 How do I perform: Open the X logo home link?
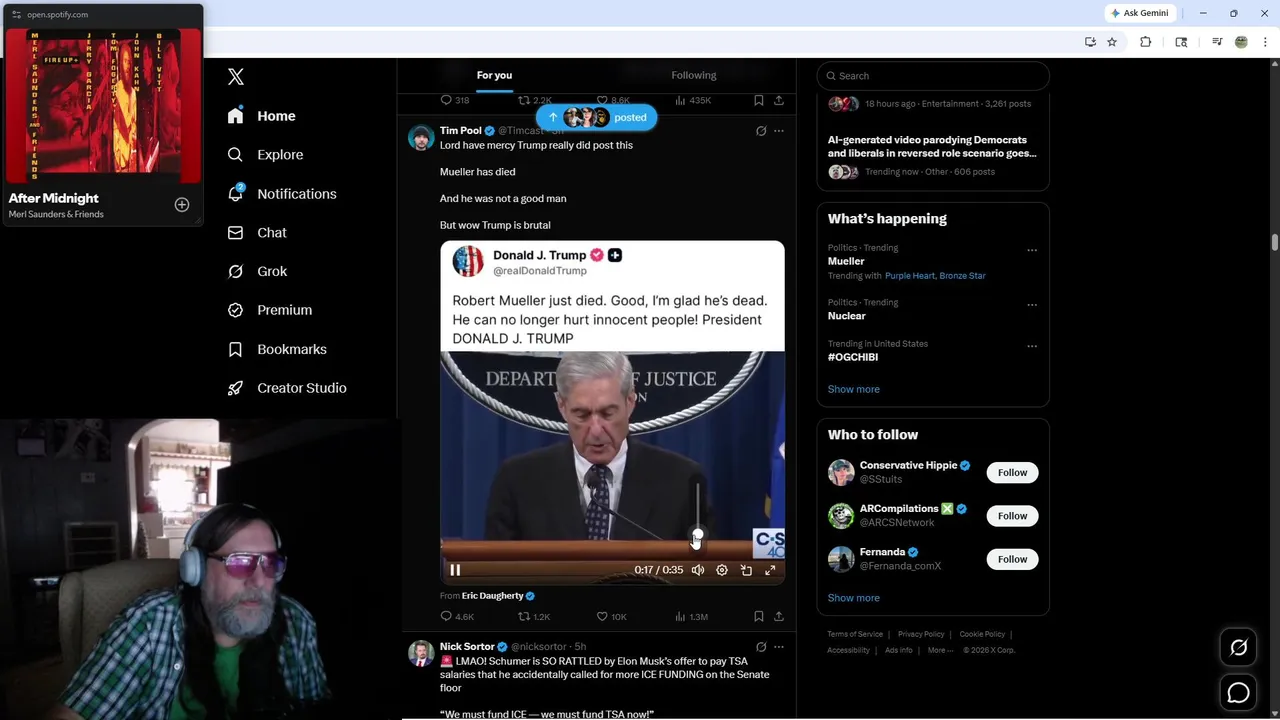(236, 77)
